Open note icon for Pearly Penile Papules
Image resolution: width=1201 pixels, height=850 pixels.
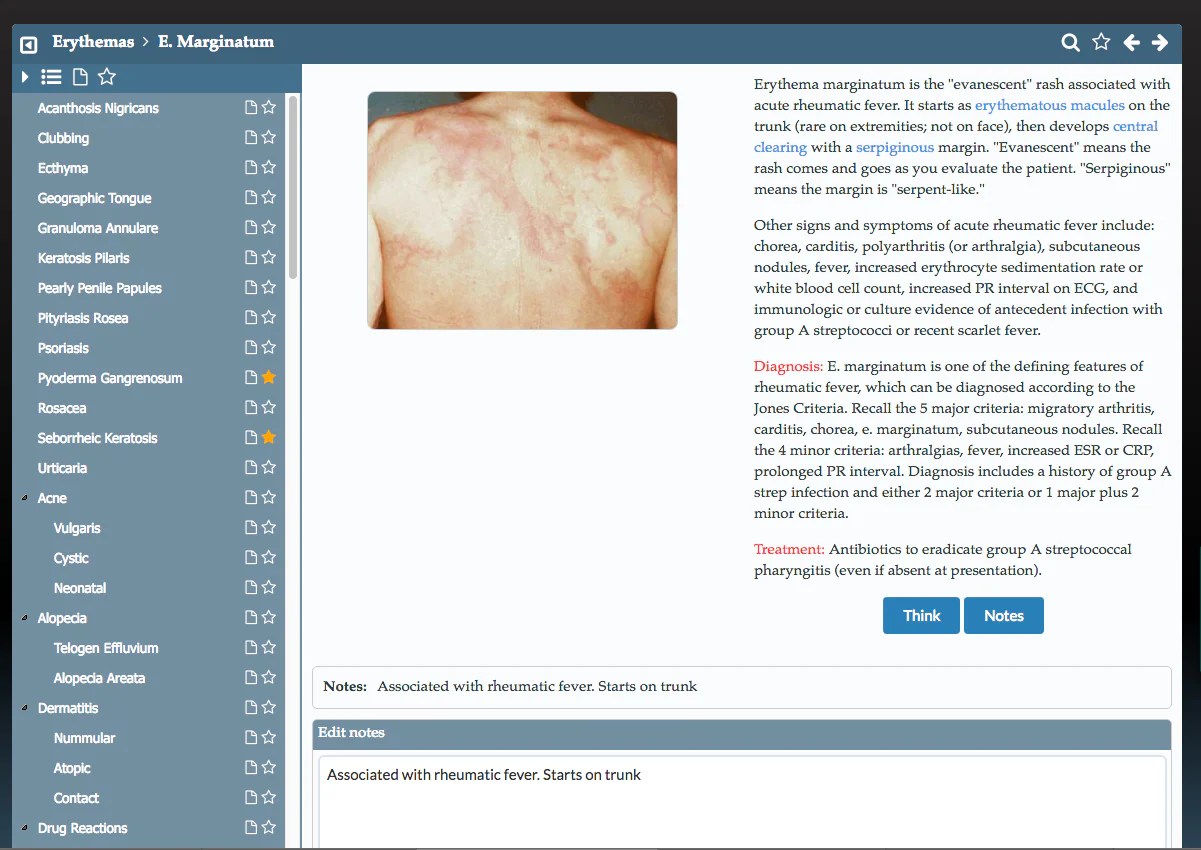tap(252, 288)
